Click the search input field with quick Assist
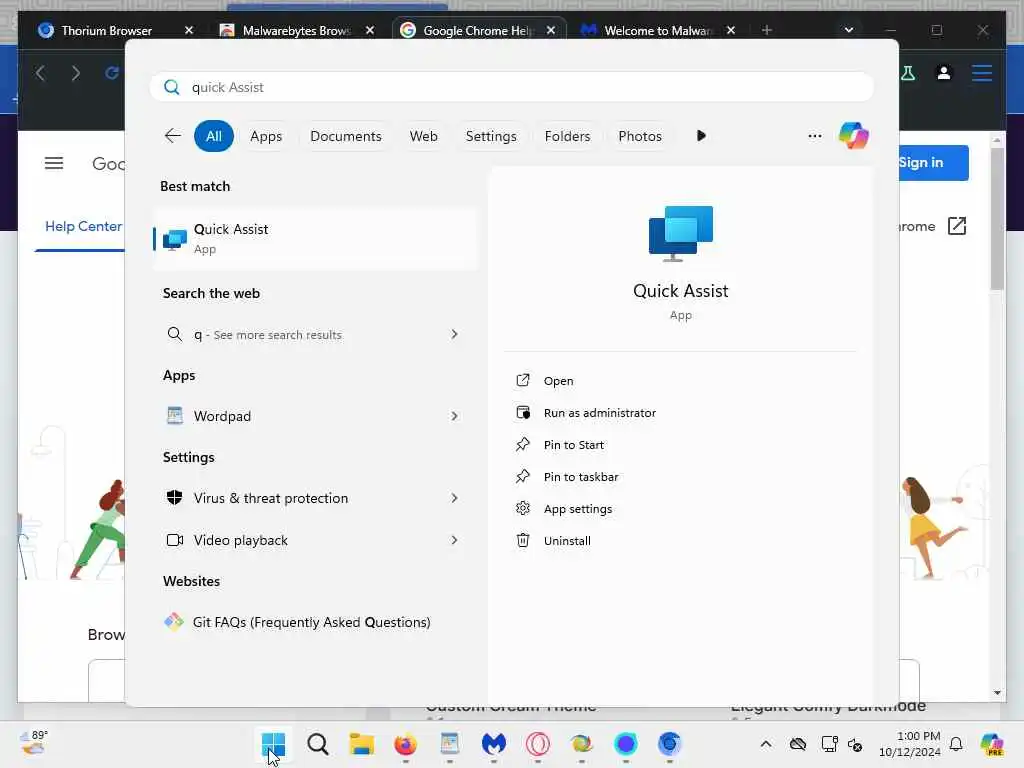This screenshot has width=1024, height=768. (511, 87)
